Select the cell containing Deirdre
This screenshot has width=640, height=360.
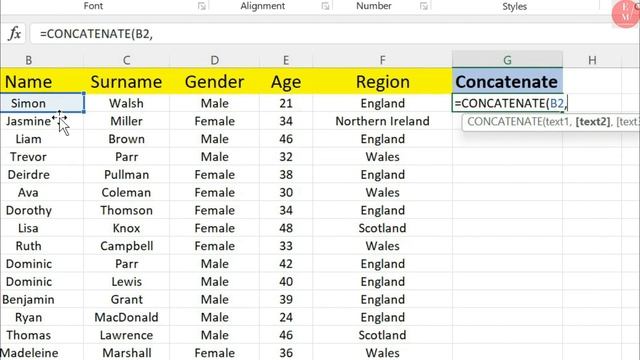point(42,175)
